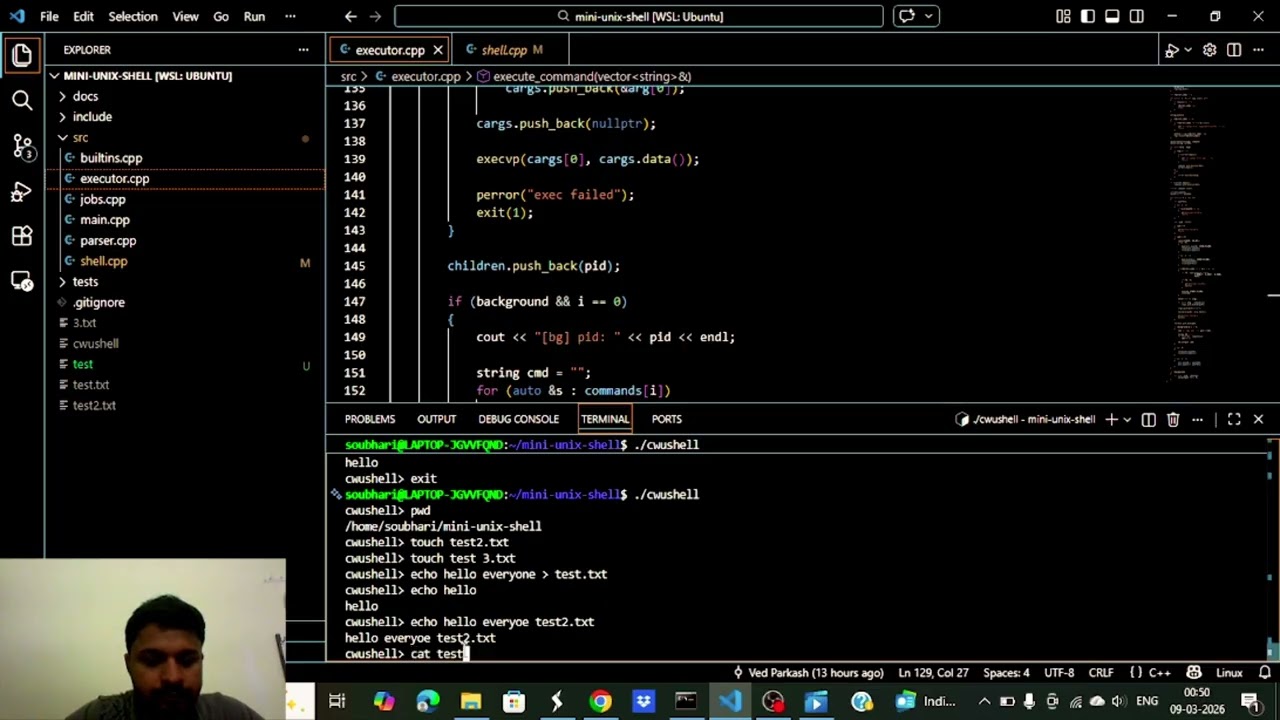The width and height of the screenshot is (1280, 720).
Task: Open the Remote Explorer view
Action: (22, 282)
